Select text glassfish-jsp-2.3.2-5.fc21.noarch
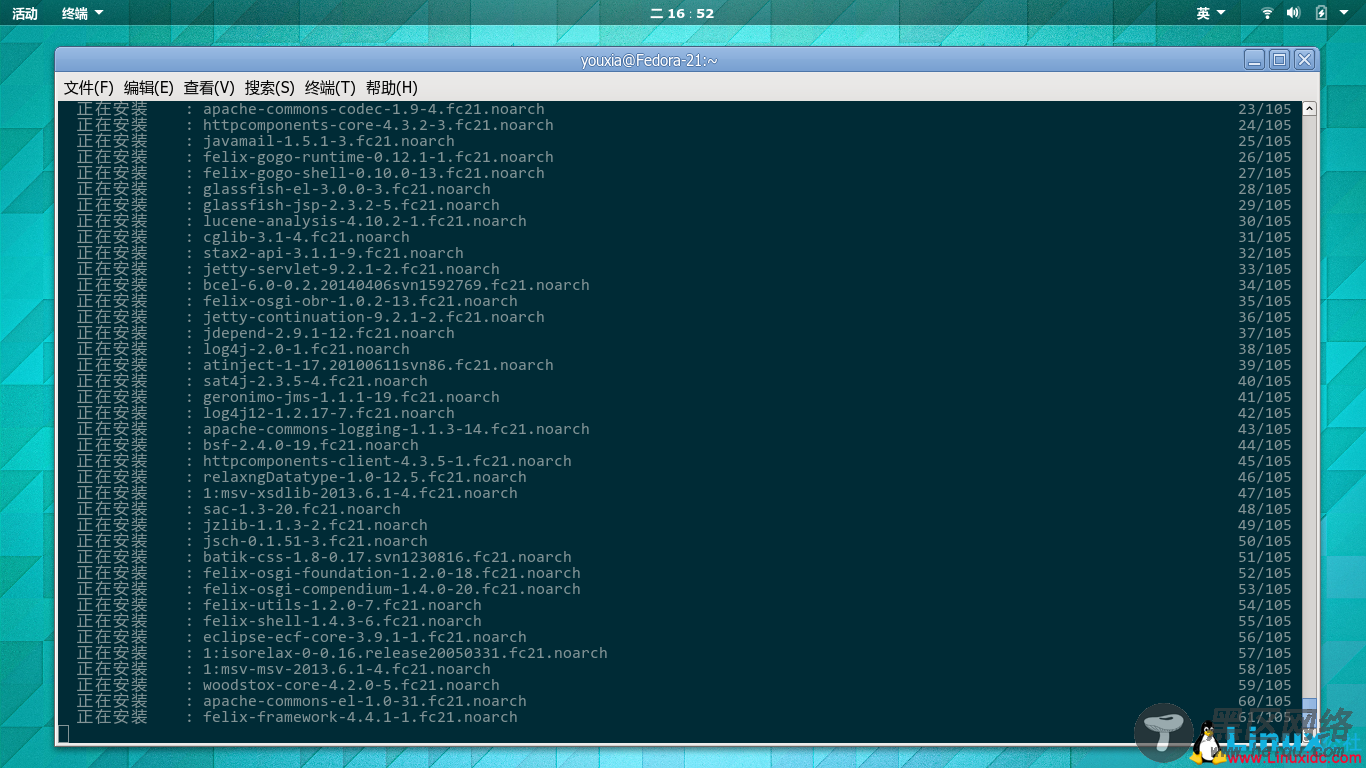The image size is (1366, 768). (351, 205)
